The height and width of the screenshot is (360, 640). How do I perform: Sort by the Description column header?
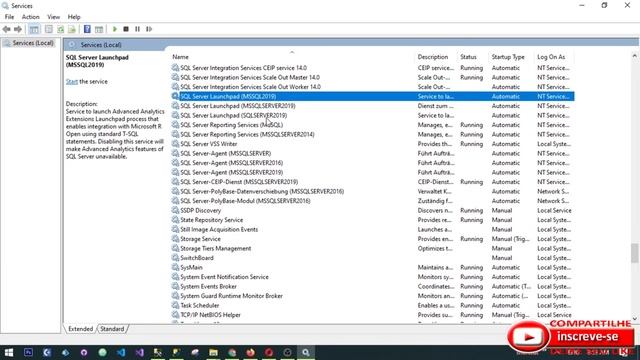coord(433,57)
